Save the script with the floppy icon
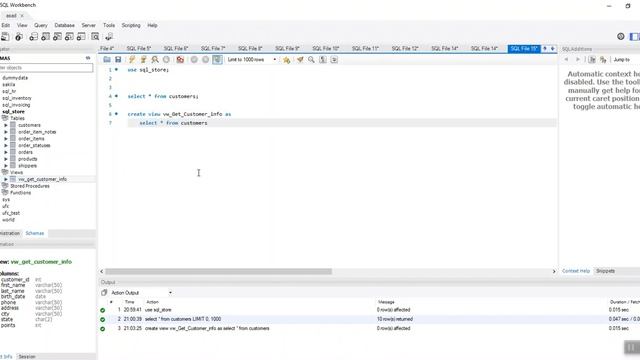 [118, 60]
